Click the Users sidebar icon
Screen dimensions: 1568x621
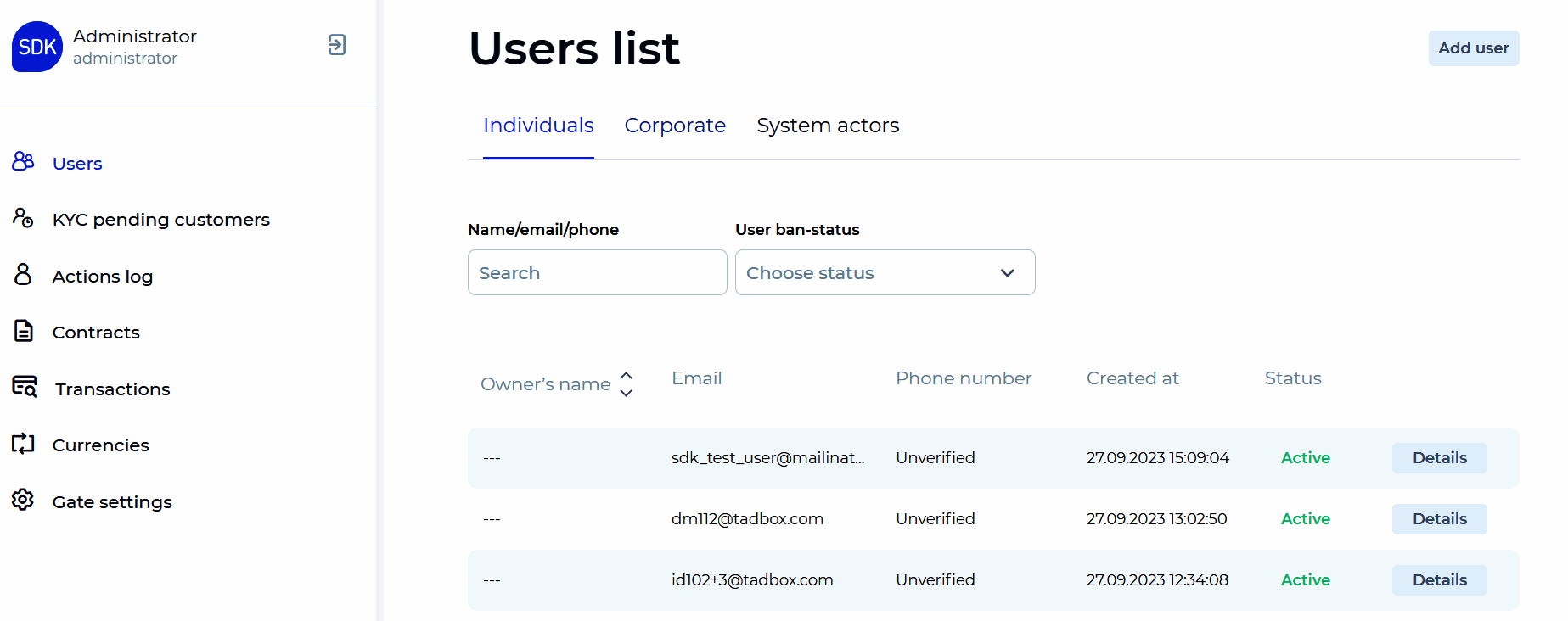pyautogui.click(x=23, y=161)
